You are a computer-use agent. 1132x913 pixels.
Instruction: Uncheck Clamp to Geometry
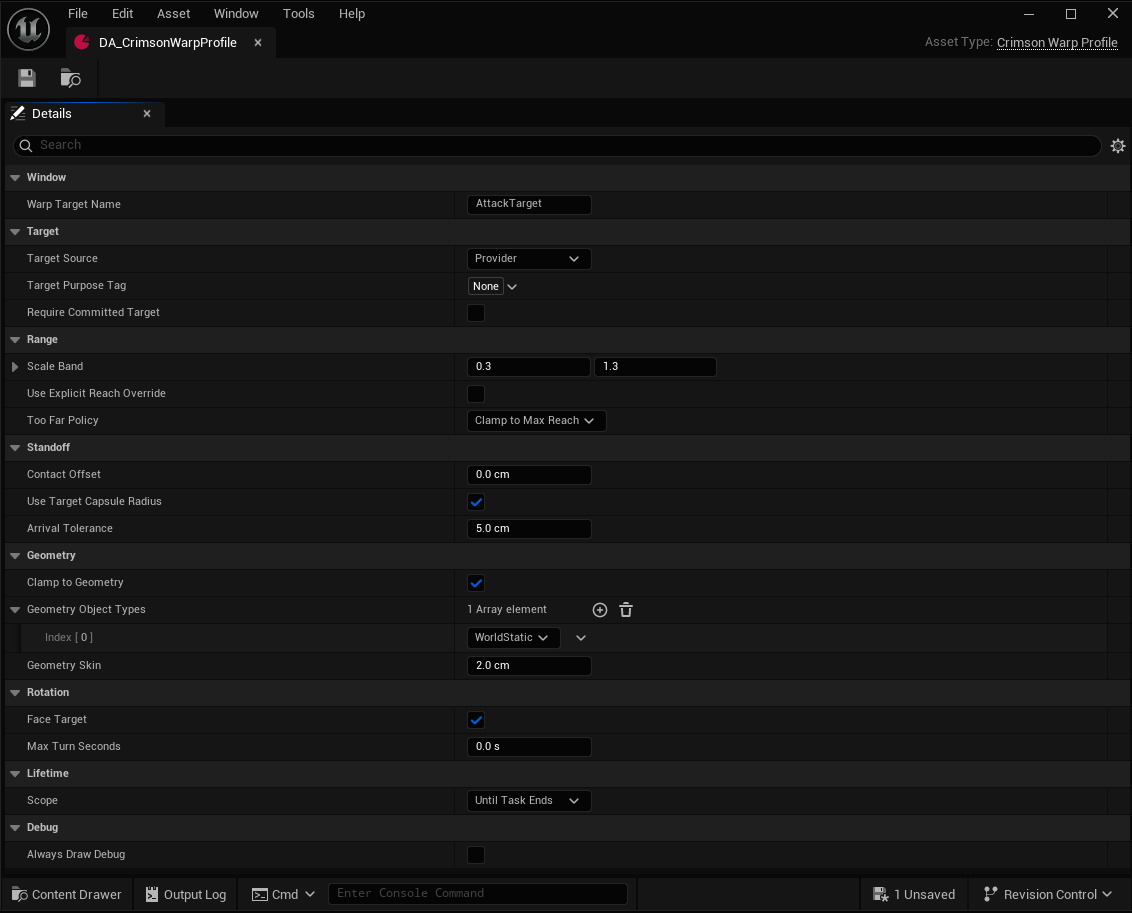coord(476,582)
